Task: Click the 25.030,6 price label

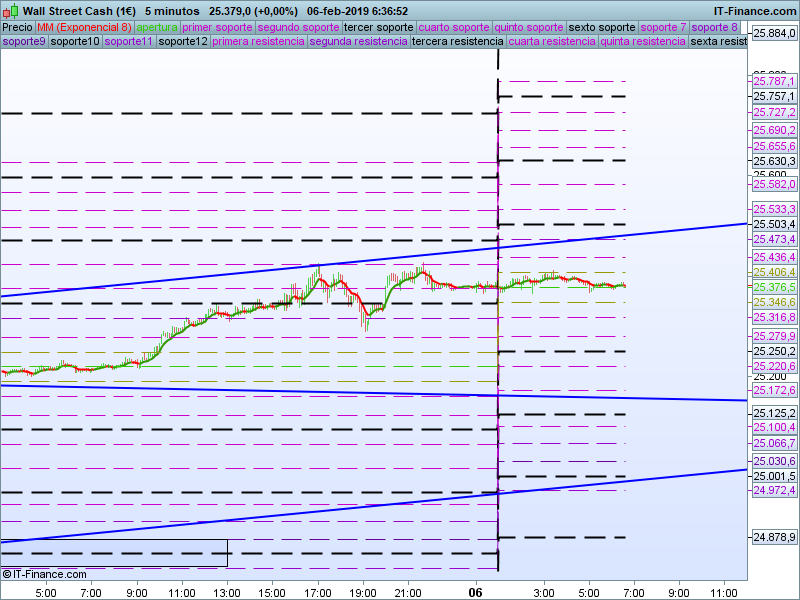Action: coord(774,461)
